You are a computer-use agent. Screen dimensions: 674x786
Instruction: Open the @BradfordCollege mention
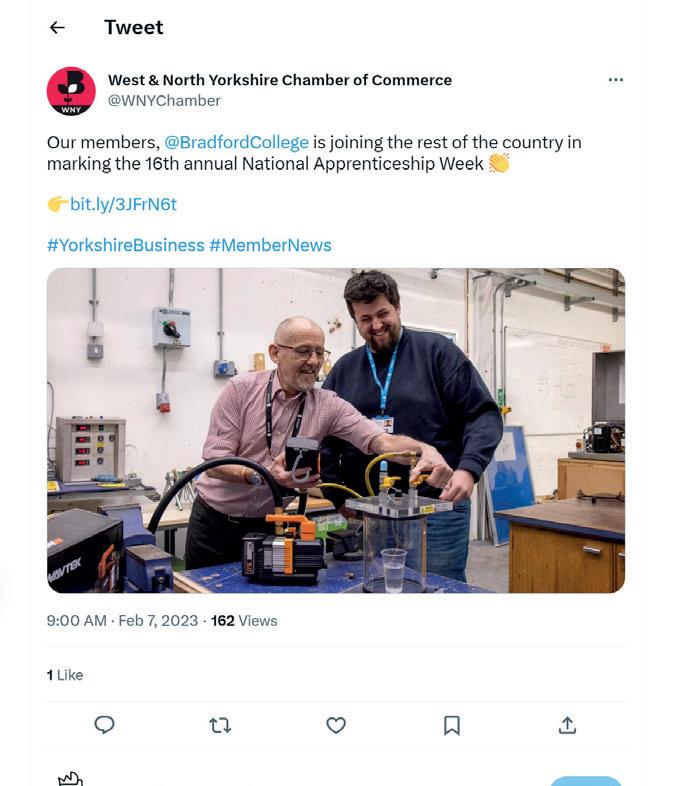236,142
